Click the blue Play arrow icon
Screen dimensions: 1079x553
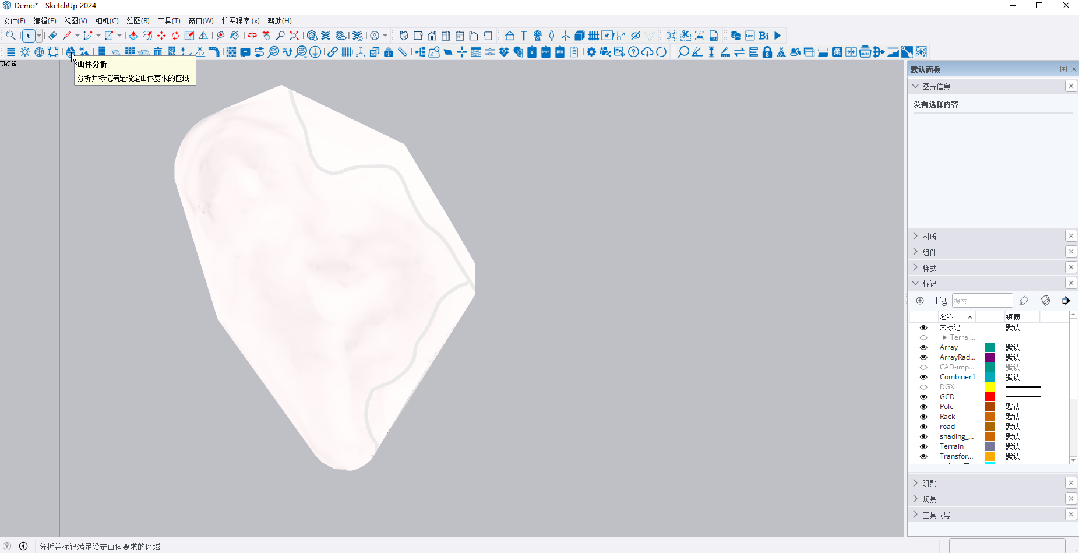(777, 36)
